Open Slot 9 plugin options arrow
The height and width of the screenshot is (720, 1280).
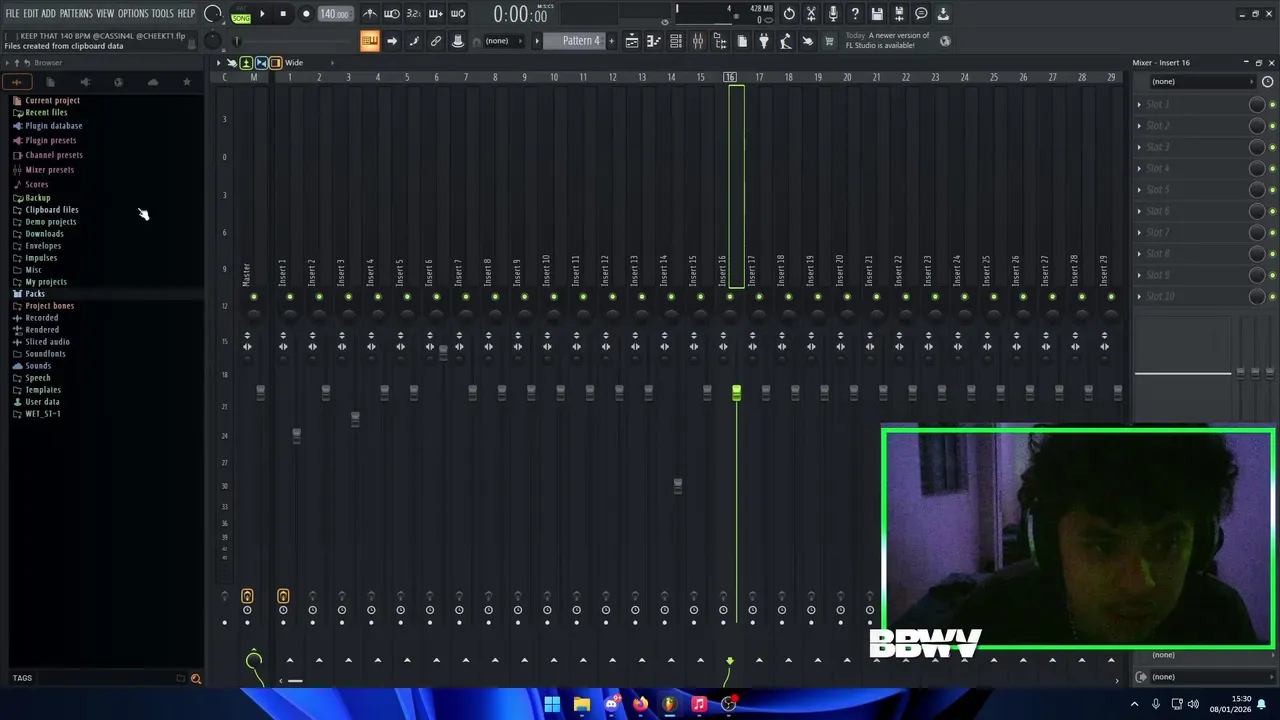(1139, 275)
